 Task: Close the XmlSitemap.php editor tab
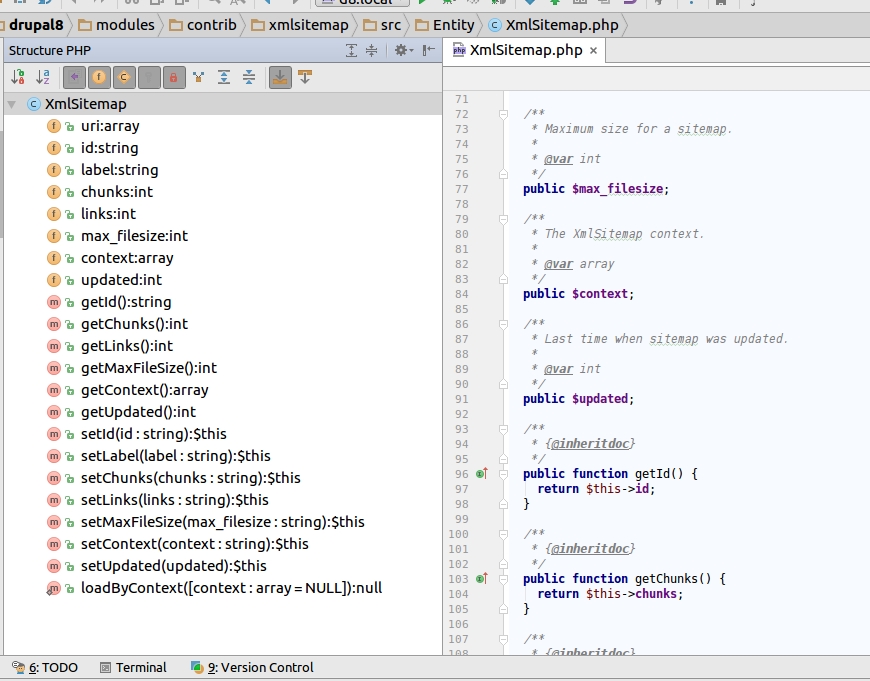point(594,51)
